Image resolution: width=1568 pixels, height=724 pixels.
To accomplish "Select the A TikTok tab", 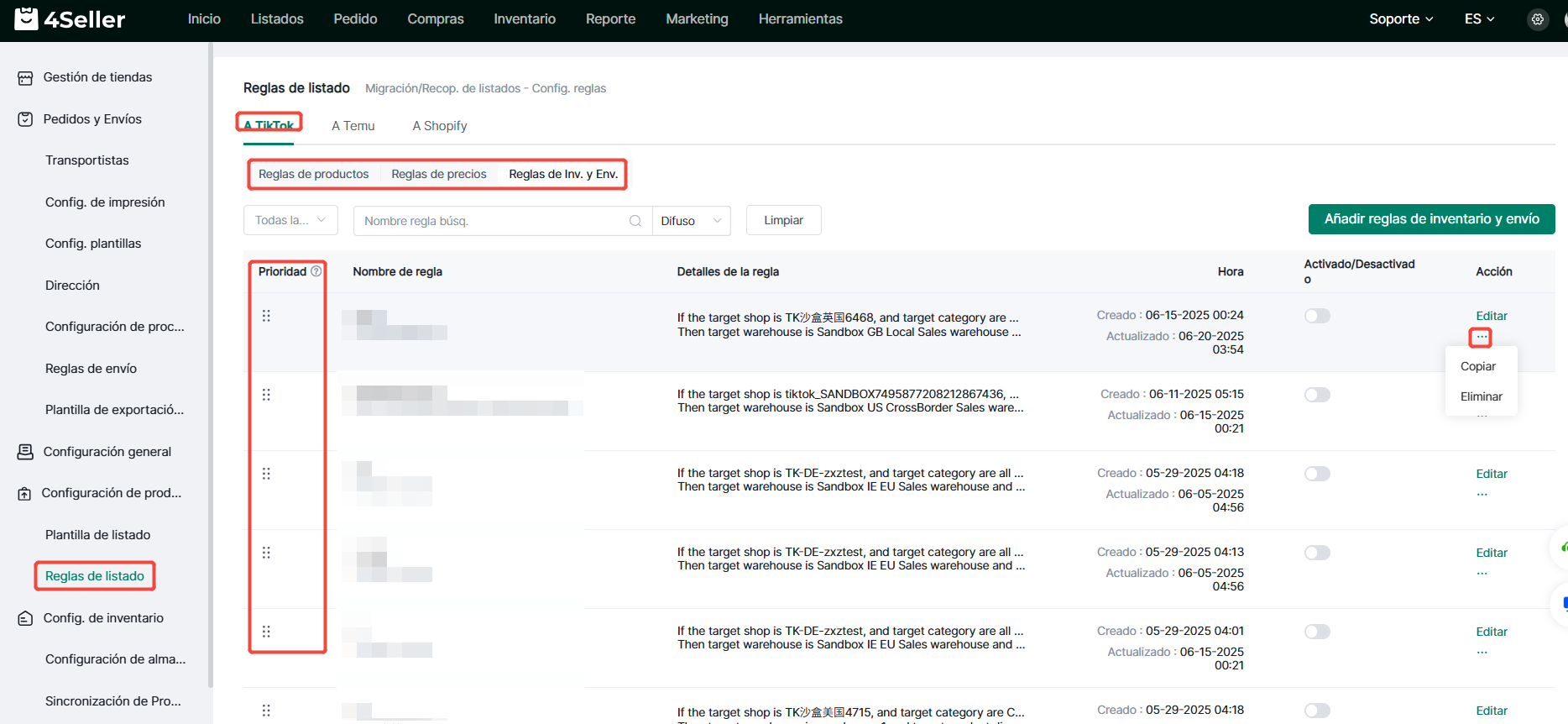I will pos(269,124).
